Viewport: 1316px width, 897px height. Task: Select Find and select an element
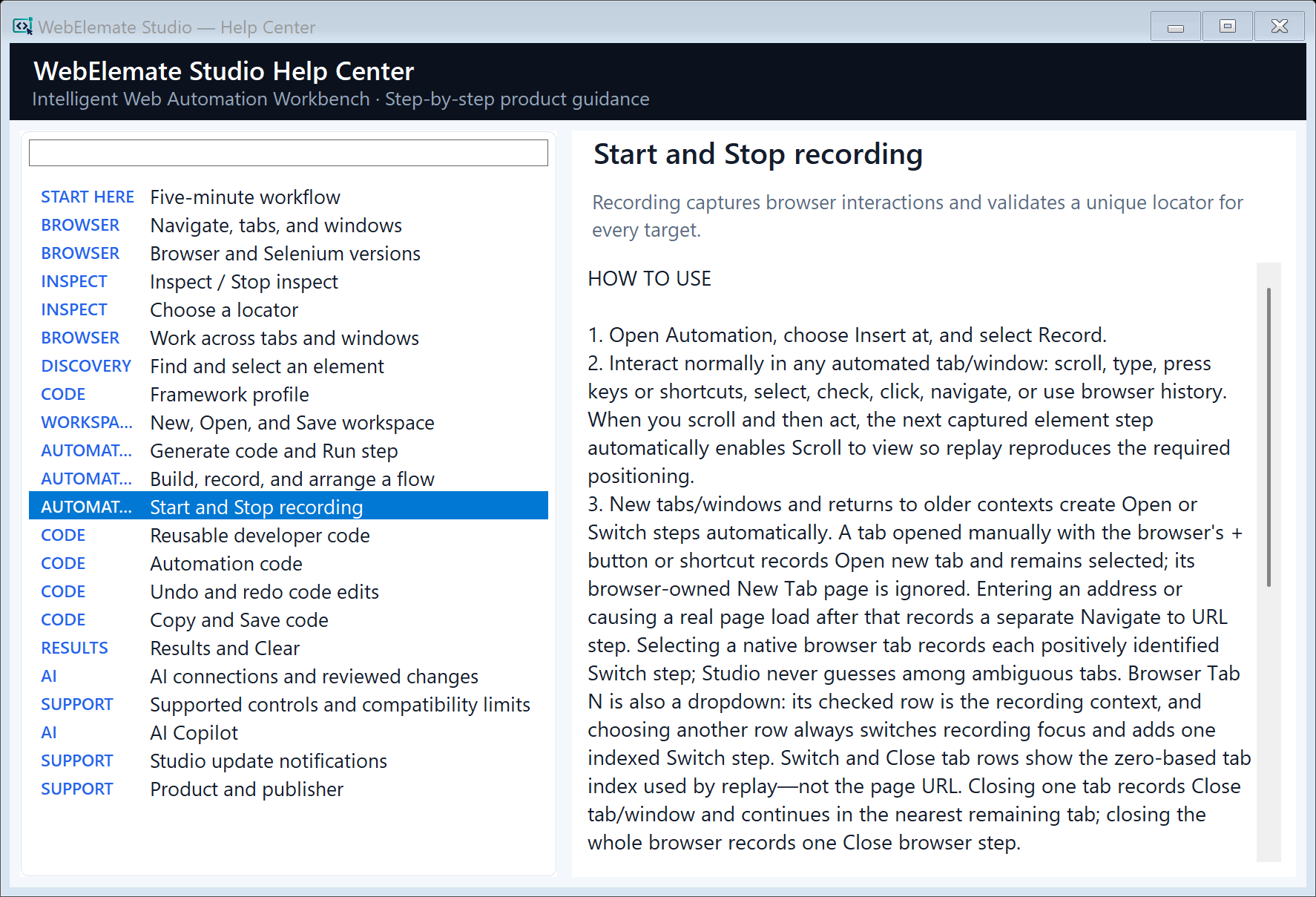click(288, 367)
